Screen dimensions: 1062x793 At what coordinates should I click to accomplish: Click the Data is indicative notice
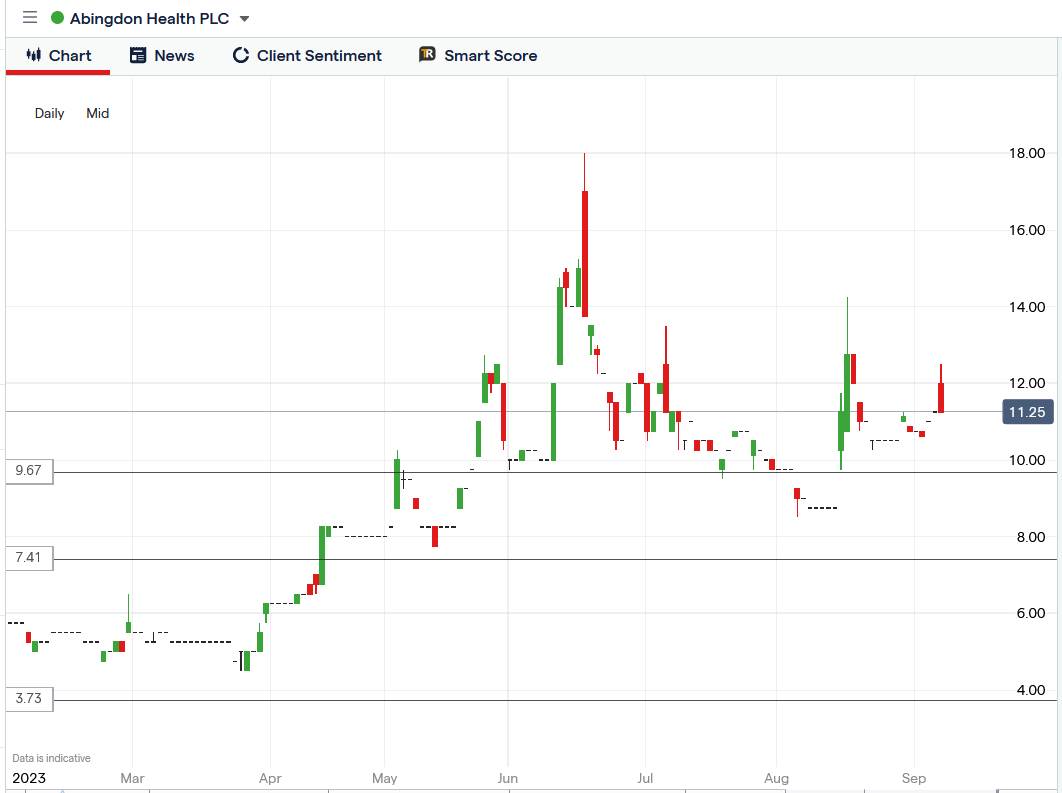coord(51,758)
